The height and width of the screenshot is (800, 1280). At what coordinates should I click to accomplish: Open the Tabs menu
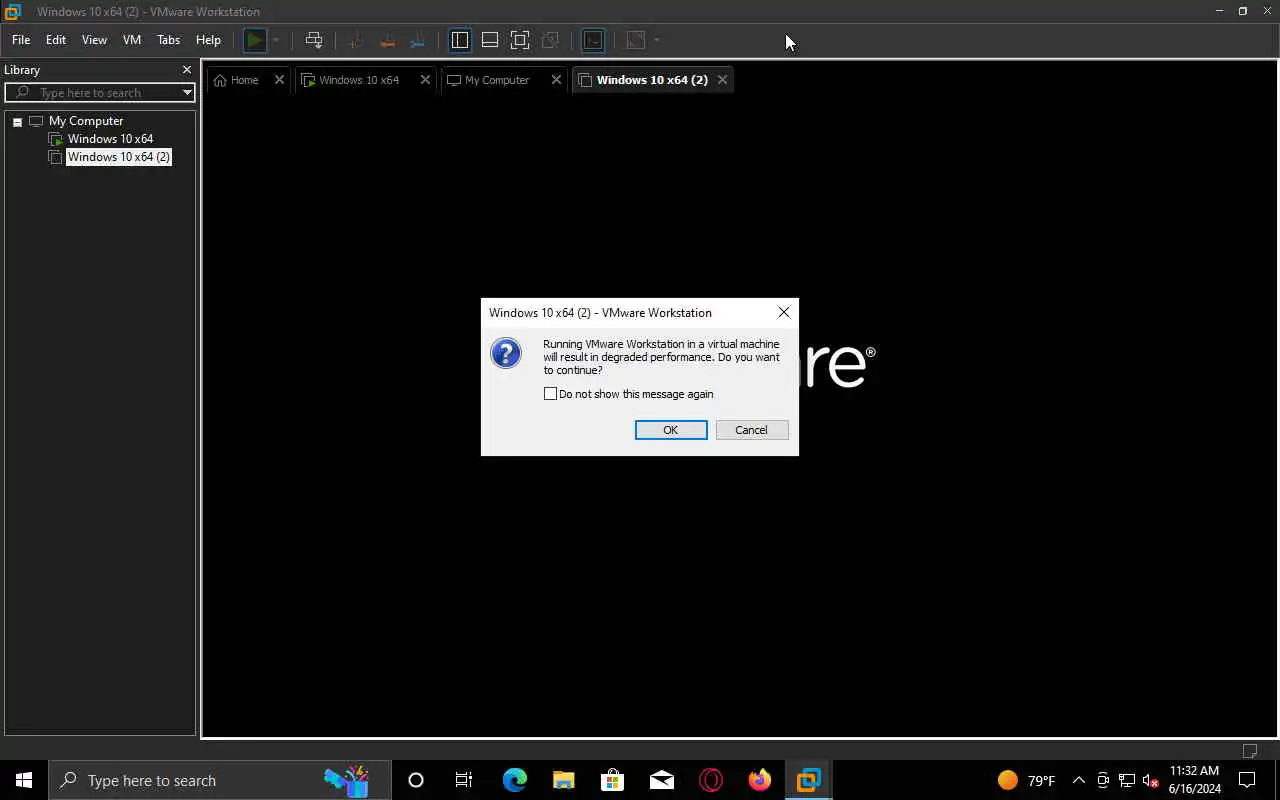169,40
